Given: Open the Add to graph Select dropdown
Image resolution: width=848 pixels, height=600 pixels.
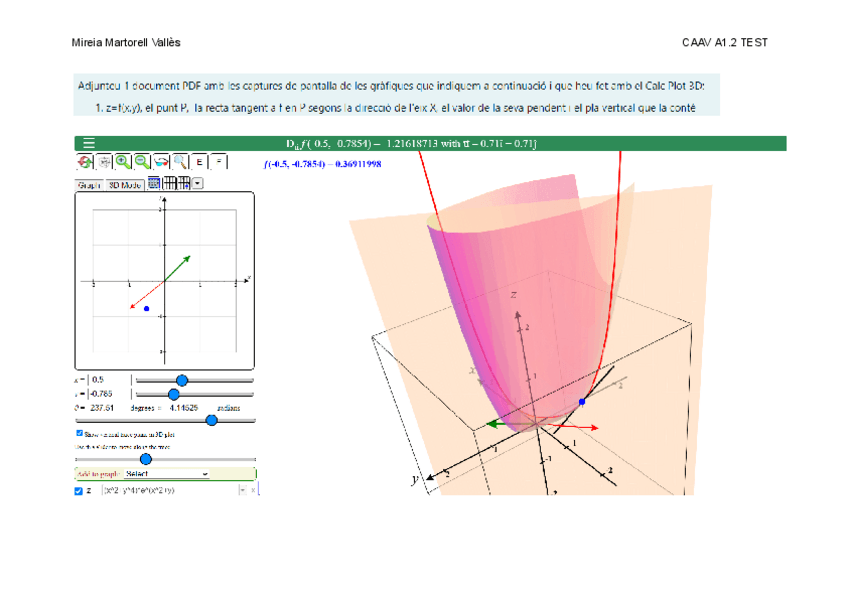Looking at the screenshot, I should 167,474.
